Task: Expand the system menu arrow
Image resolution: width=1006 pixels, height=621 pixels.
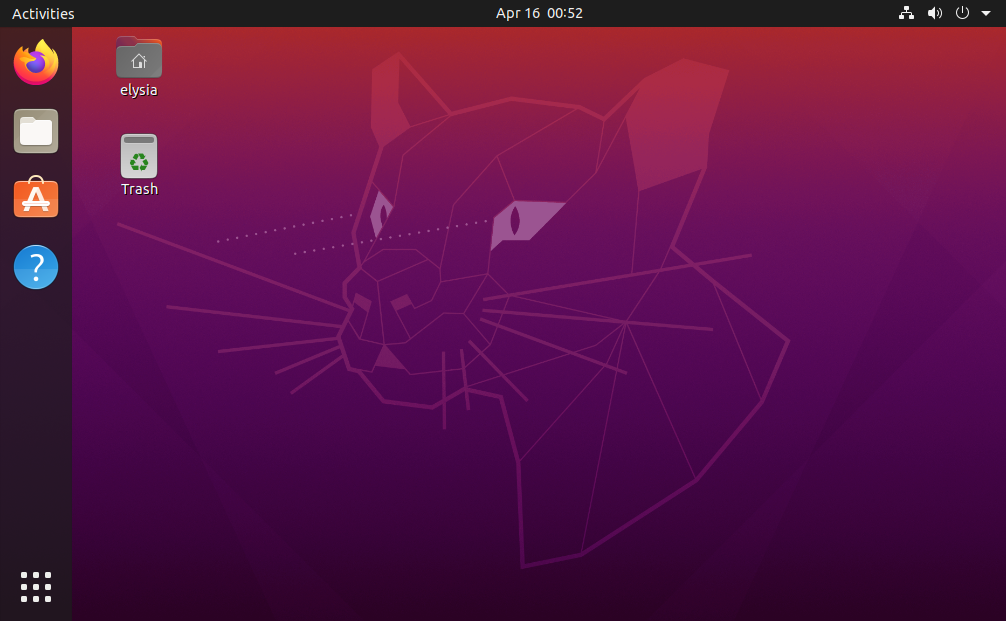Action: (986, 13)
